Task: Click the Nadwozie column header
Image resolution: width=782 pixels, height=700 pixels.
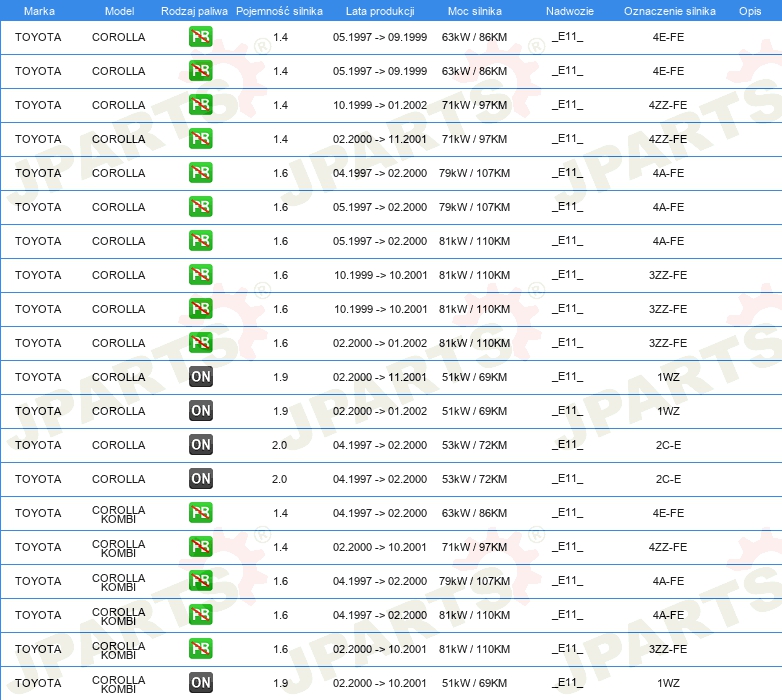Action: (570, 11)
